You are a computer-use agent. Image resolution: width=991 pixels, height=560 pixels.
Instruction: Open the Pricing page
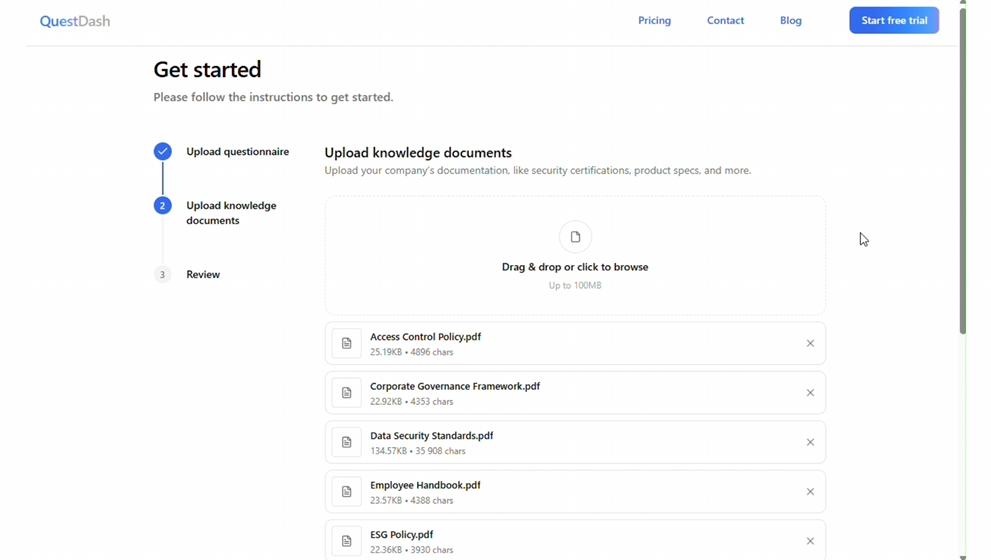654,20
